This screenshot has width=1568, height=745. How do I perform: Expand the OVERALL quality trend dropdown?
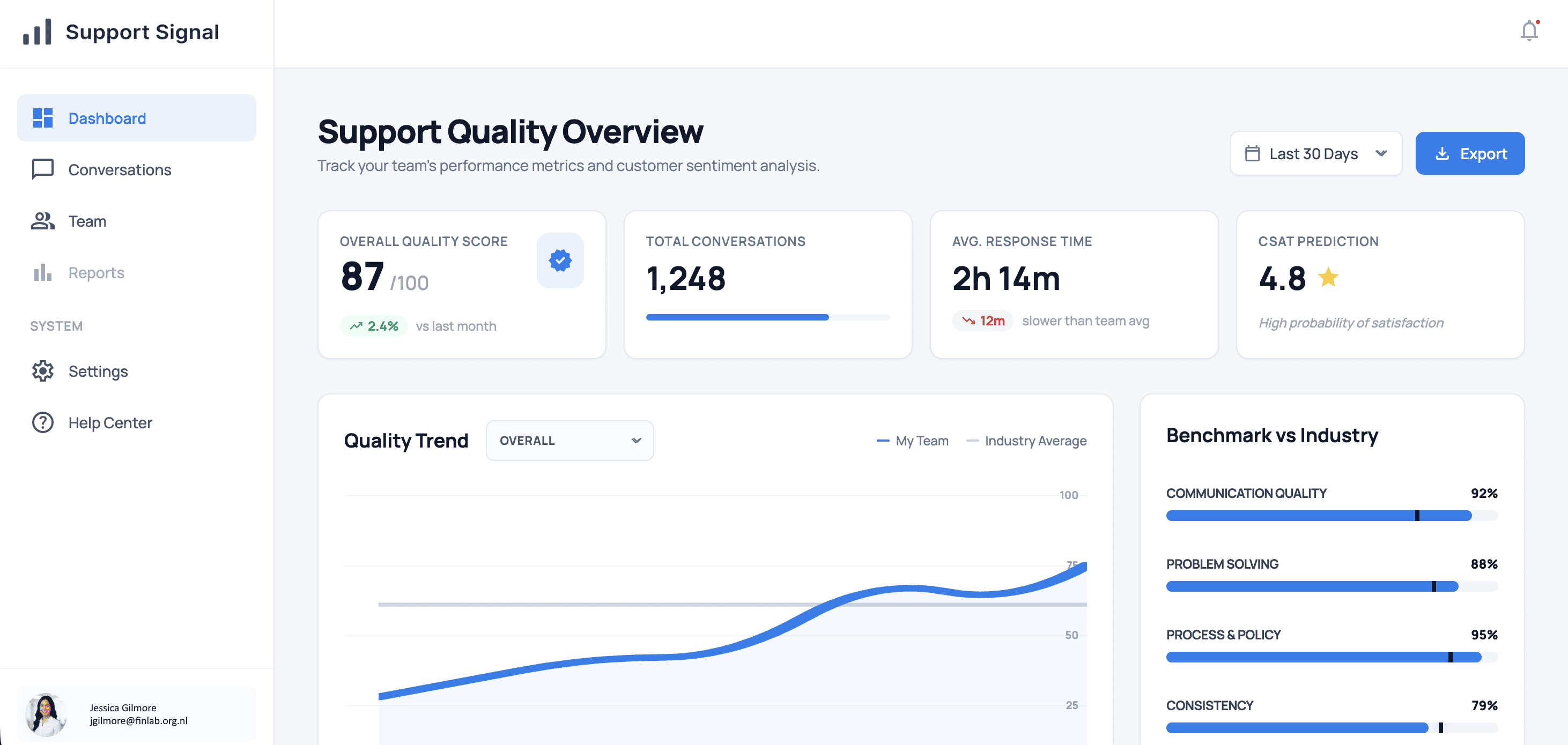pos(569,441)
